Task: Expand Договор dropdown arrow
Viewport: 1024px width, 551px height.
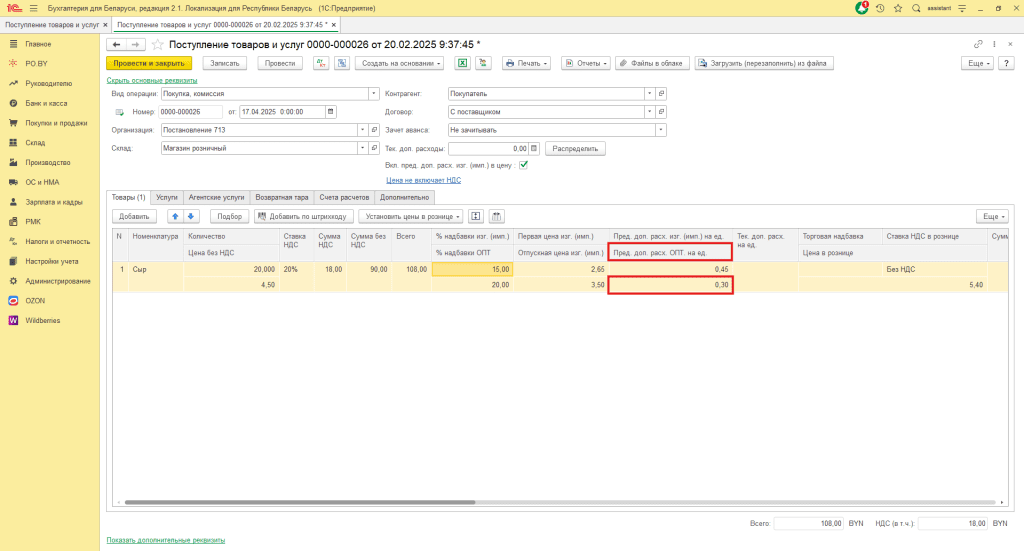Action: point(649,112)
